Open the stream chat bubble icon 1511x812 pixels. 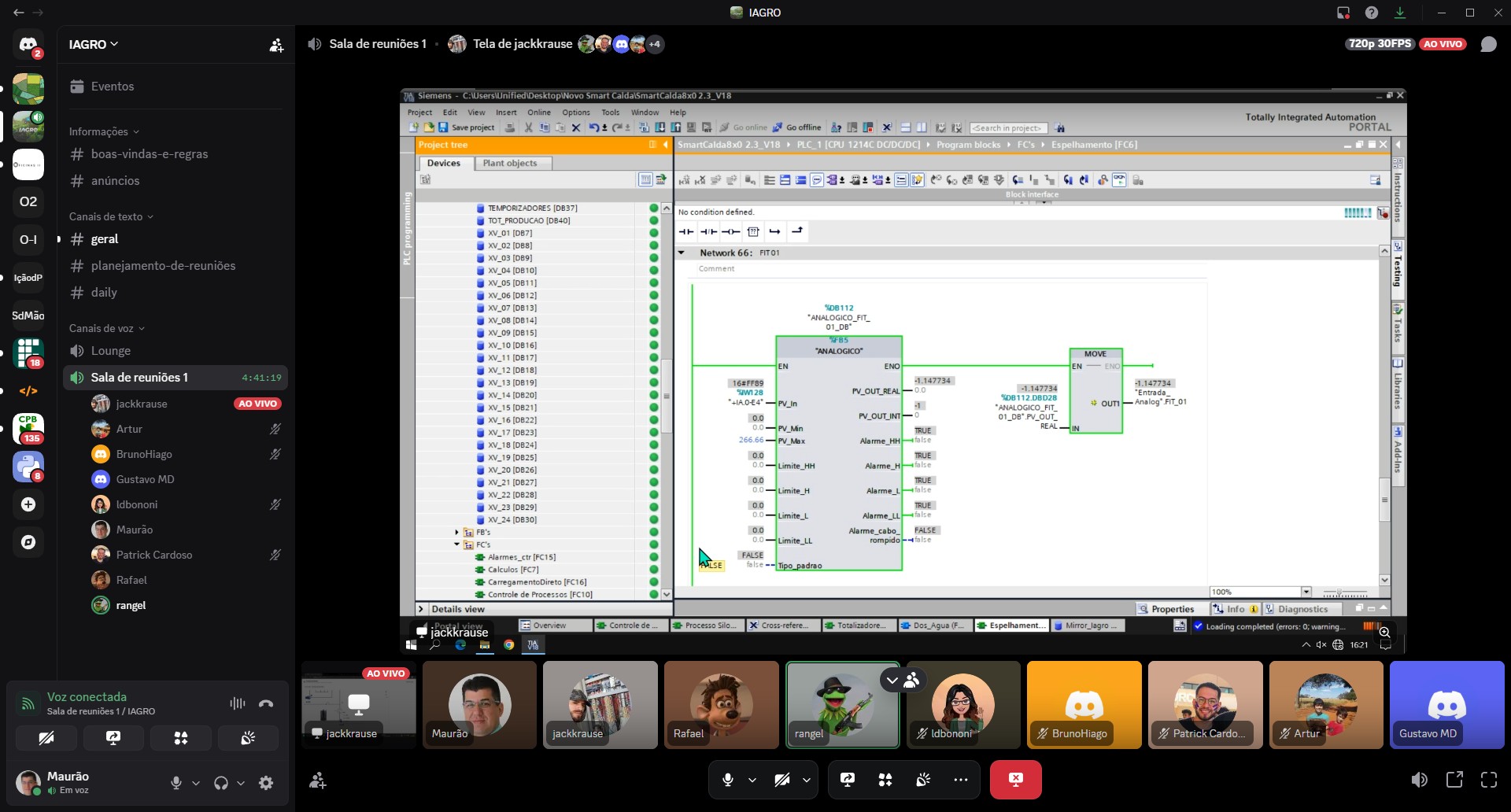click(x=1488, y=44)
